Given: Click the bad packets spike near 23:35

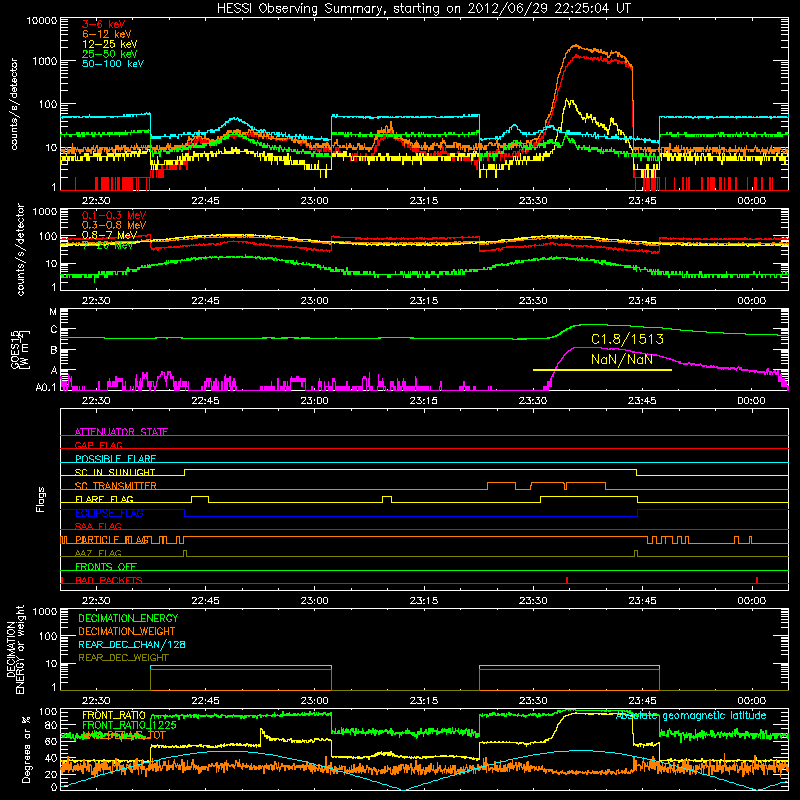Looking at the screenshot, I should tap(567, 580).
